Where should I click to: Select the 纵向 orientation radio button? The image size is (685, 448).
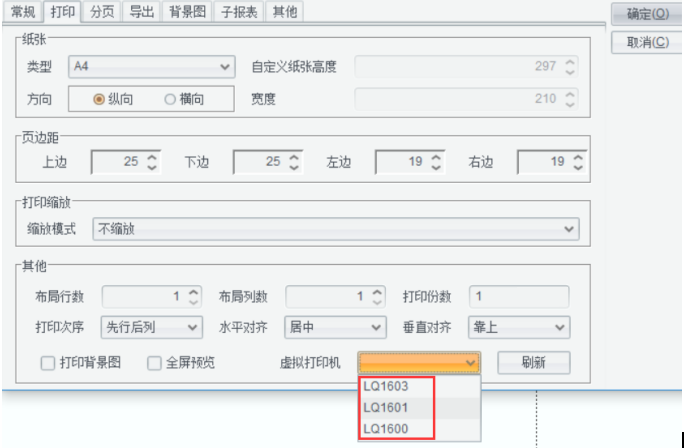pos(99,99)
